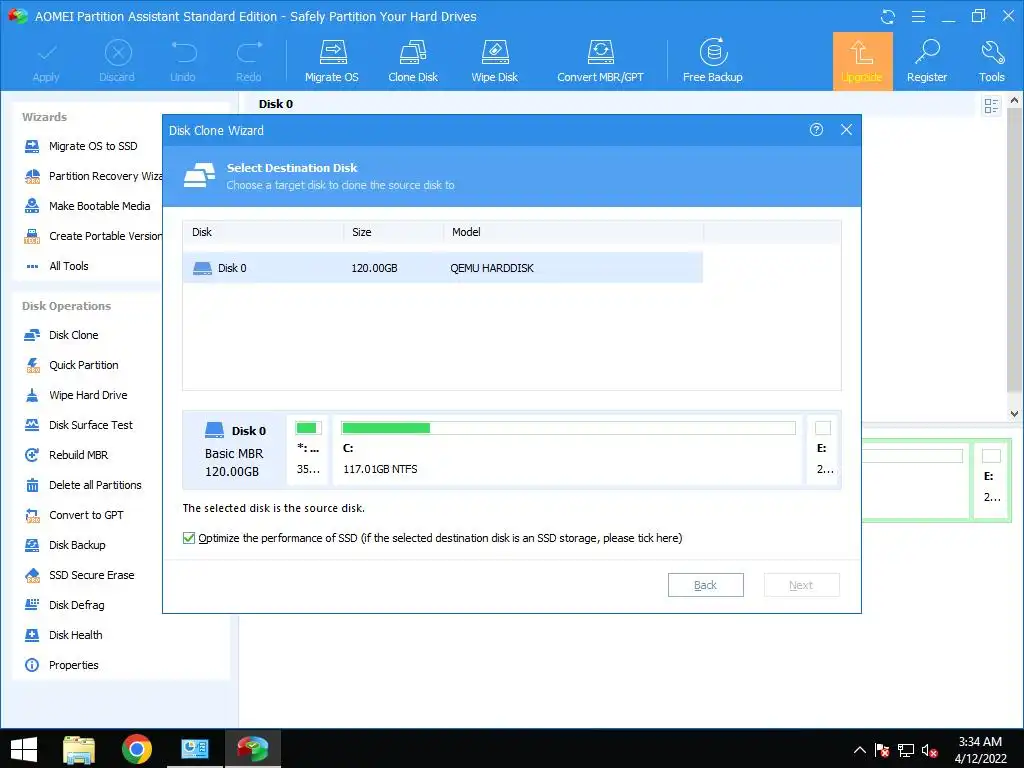Open Partition Recovery Wizard
The height and width of the screenshot is (768, 1024).
tap(93, 176)
